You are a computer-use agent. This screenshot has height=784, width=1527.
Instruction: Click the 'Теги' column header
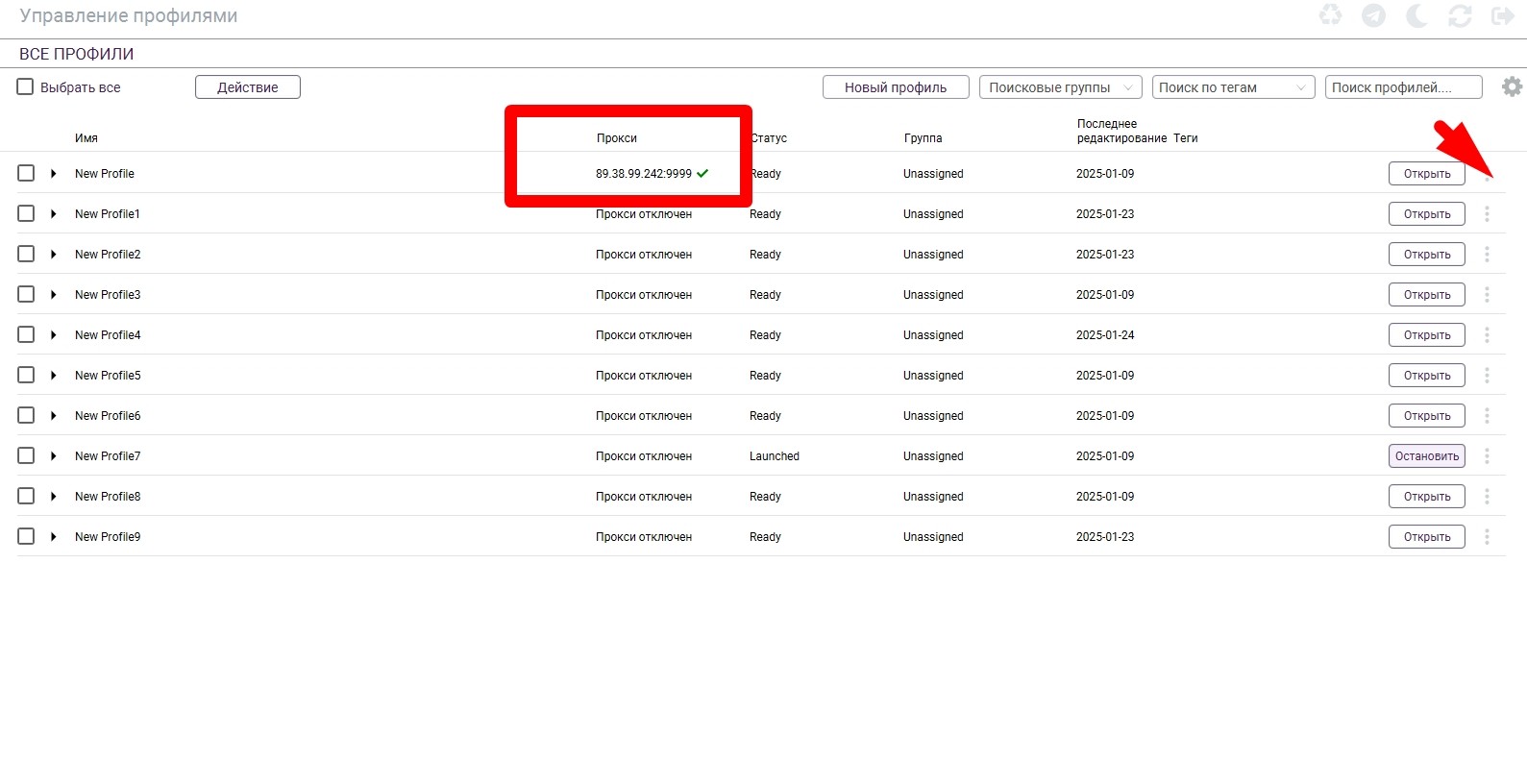[1186, 138]
